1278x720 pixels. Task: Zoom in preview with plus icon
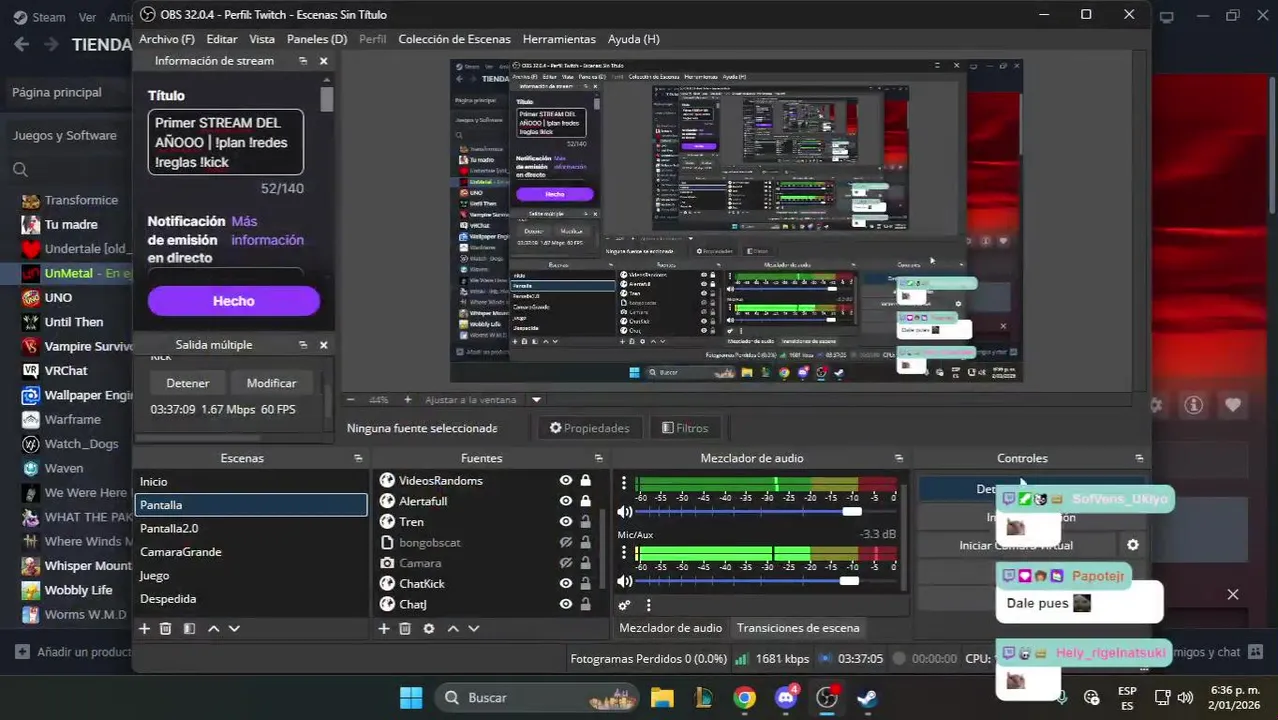tap(407, 399)
